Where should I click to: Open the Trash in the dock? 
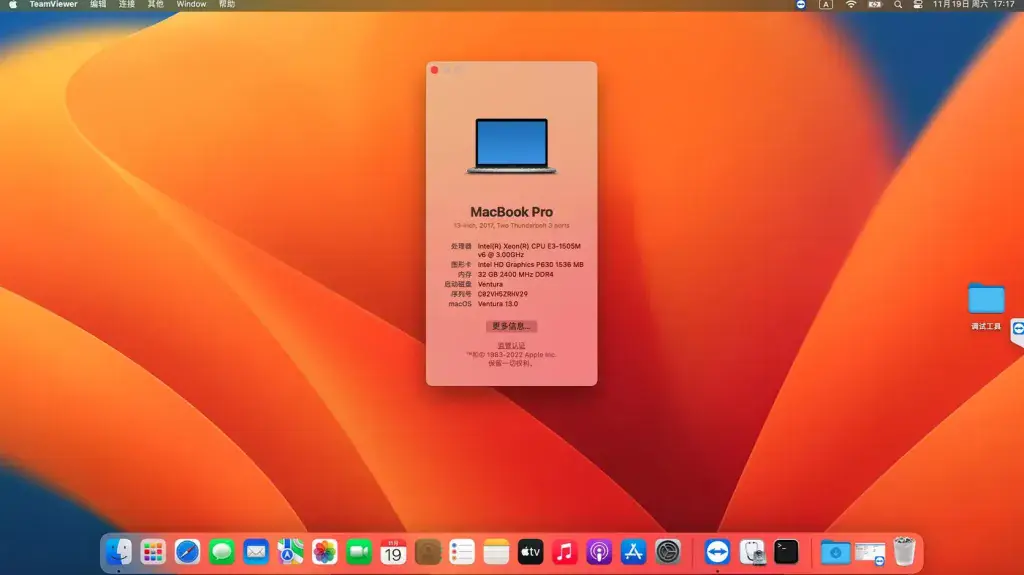click(x=904, y=552)
